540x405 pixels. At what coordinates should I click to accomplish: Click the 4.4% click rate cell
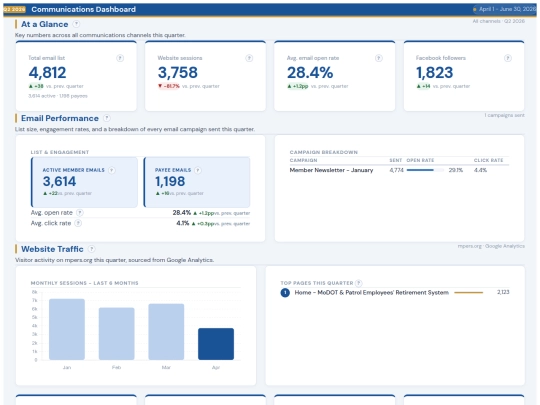pyautogui.click(x=480, y=170)
